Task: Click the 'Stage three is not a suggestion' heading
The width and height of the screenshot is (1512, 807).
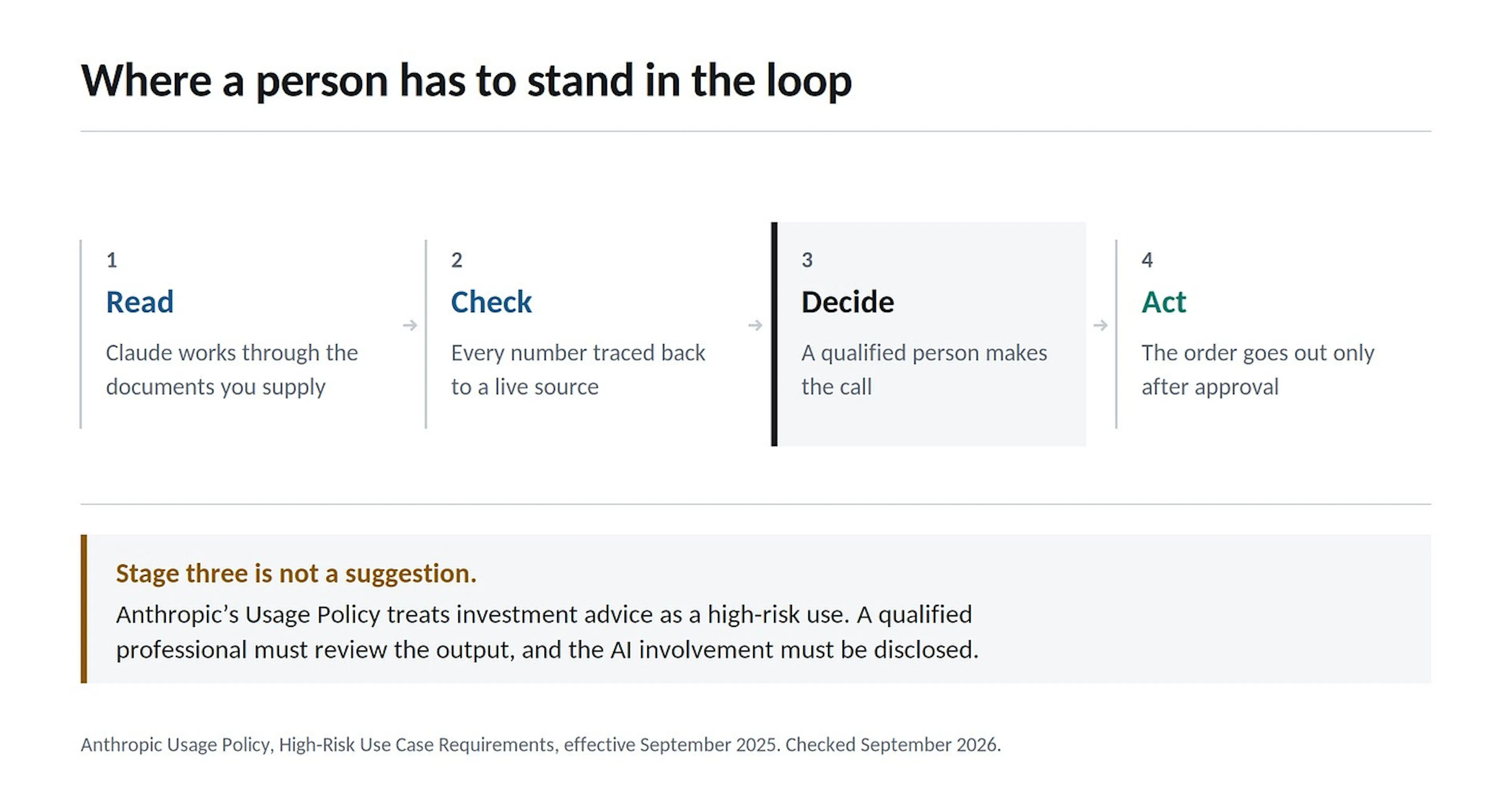Action: pyautogui.click(x=296, y=573)
